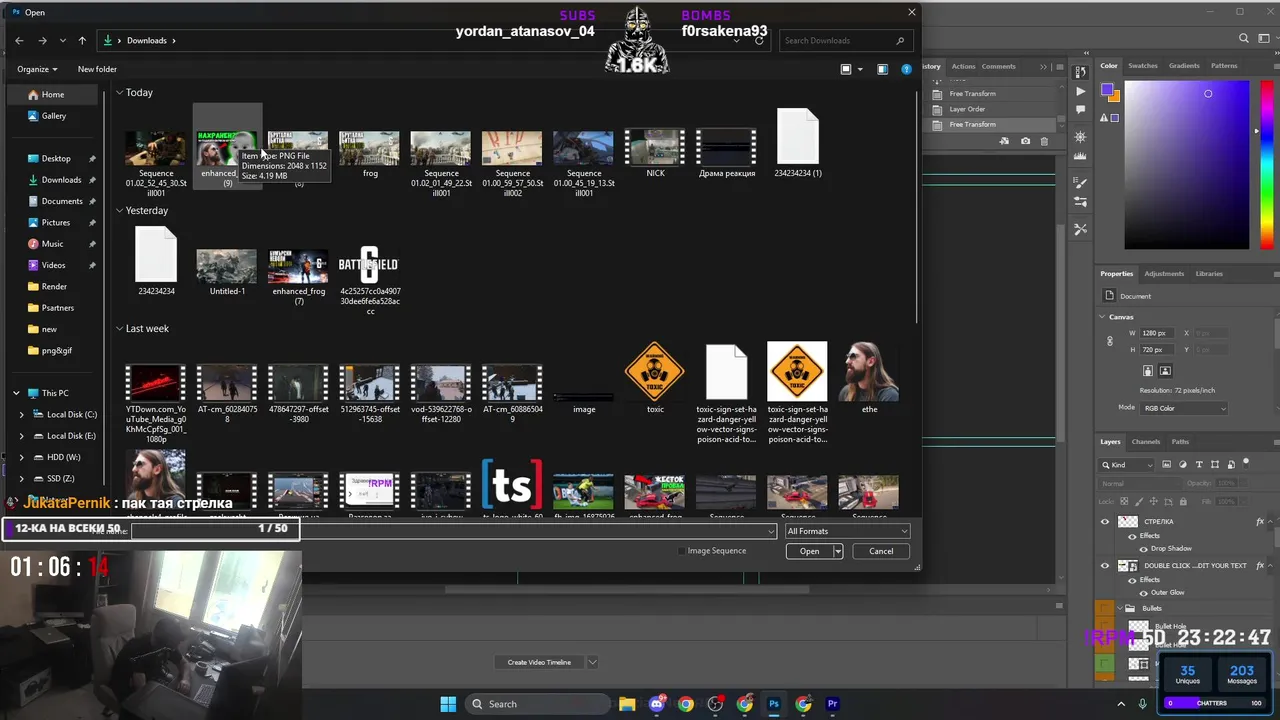
Task: Switch to Comments tab in Photoshop
Action: click(x=998, y=66)
